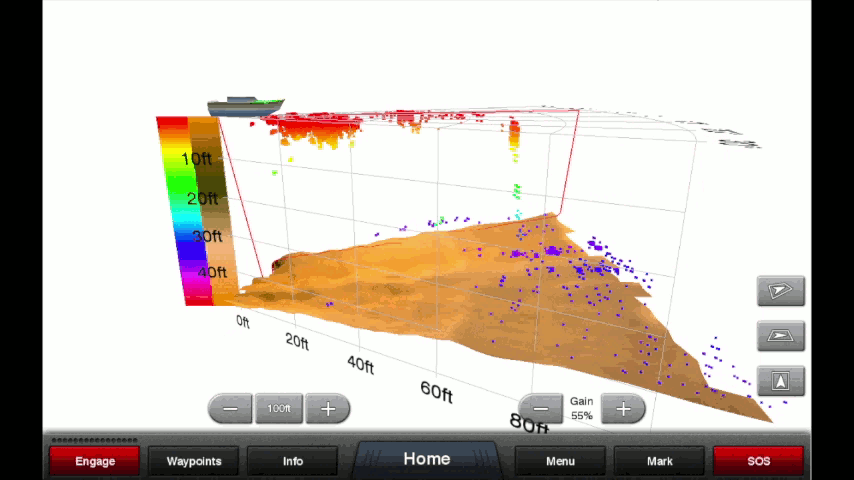Open the Info panel
The image size is (854, 480).
click(x=293, y=461)
